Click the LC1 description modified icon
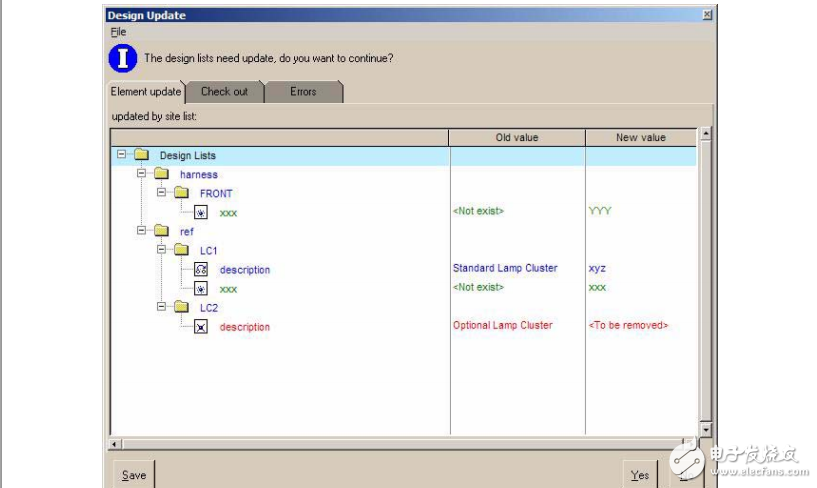Screen dimensions: 817x488 click(200, 270)
